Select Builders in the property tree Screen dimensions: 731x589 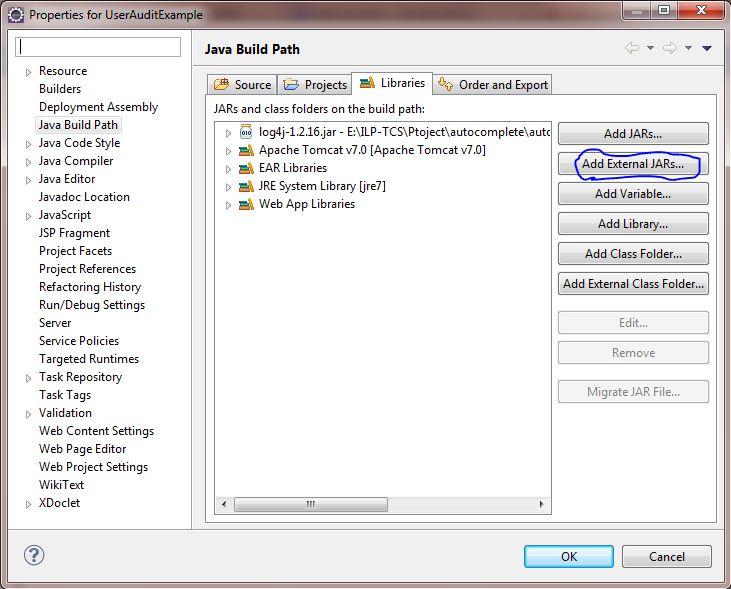60,89
